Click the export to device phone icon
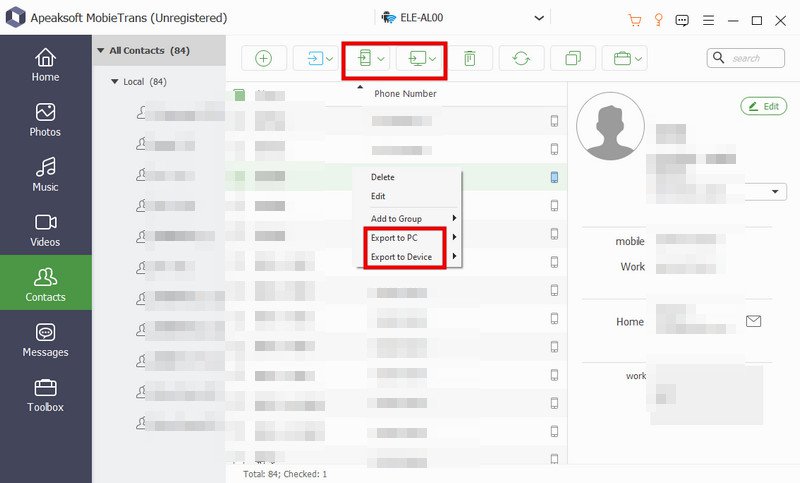Image resolution: width=800 pixels, height=483 pixels. 365,58
